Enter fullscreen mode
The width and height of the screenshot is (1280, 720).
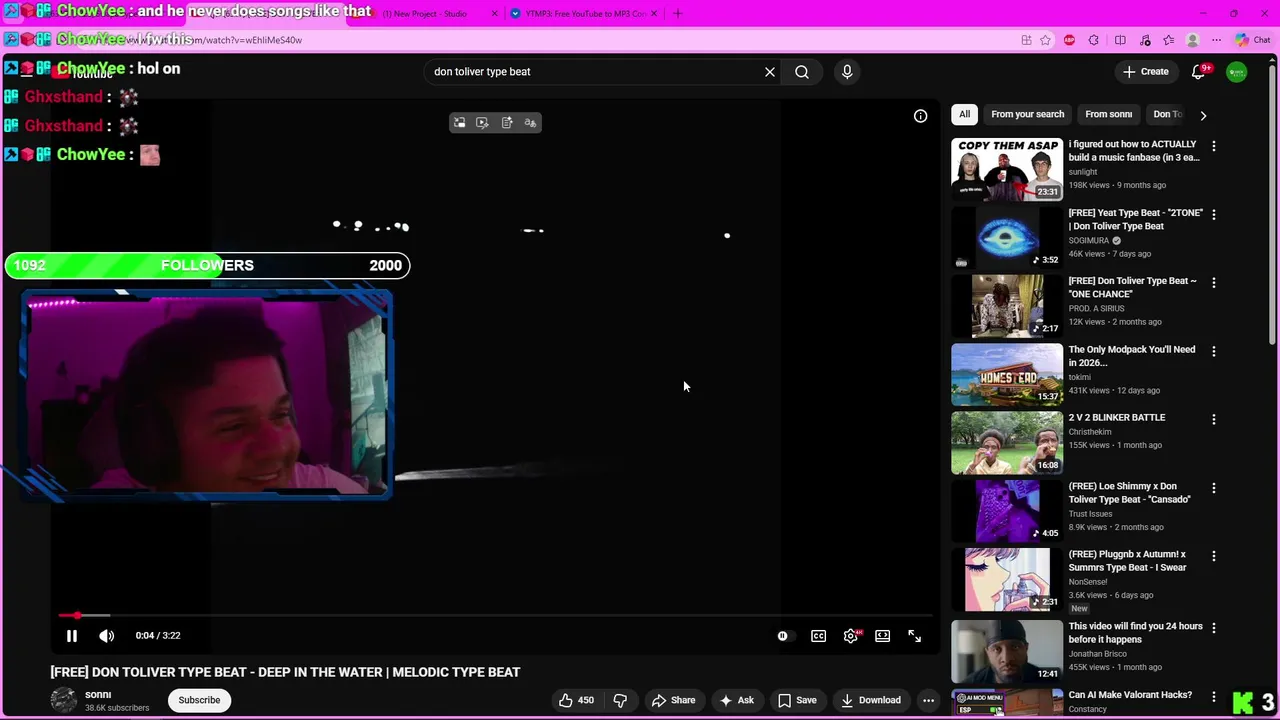(915, 636)
